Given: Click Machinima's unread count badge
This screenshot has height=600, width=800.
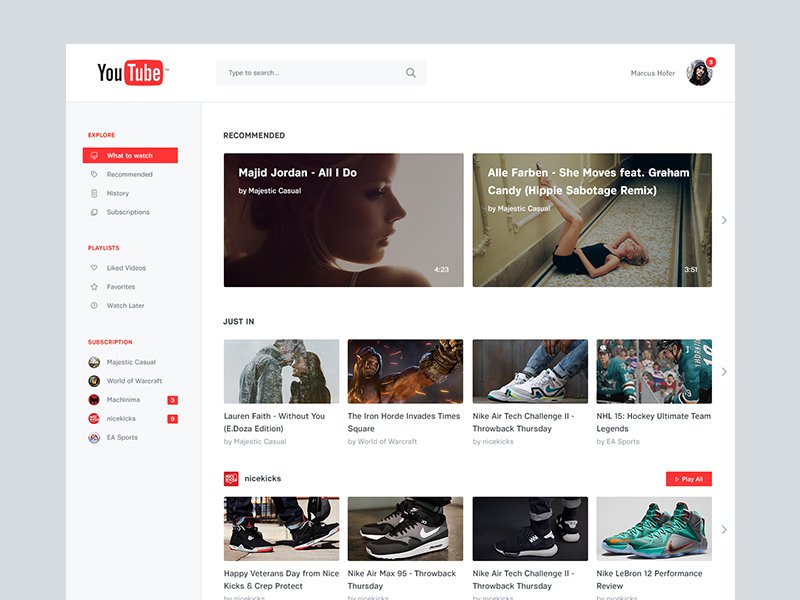Looking at the screenshot, I should (x=172, y=400).
